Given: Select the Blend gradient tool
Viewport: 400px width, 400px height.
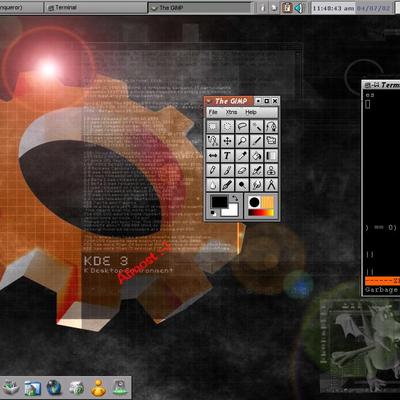Looking at the screenshot, I should click(x=271, y=156).
